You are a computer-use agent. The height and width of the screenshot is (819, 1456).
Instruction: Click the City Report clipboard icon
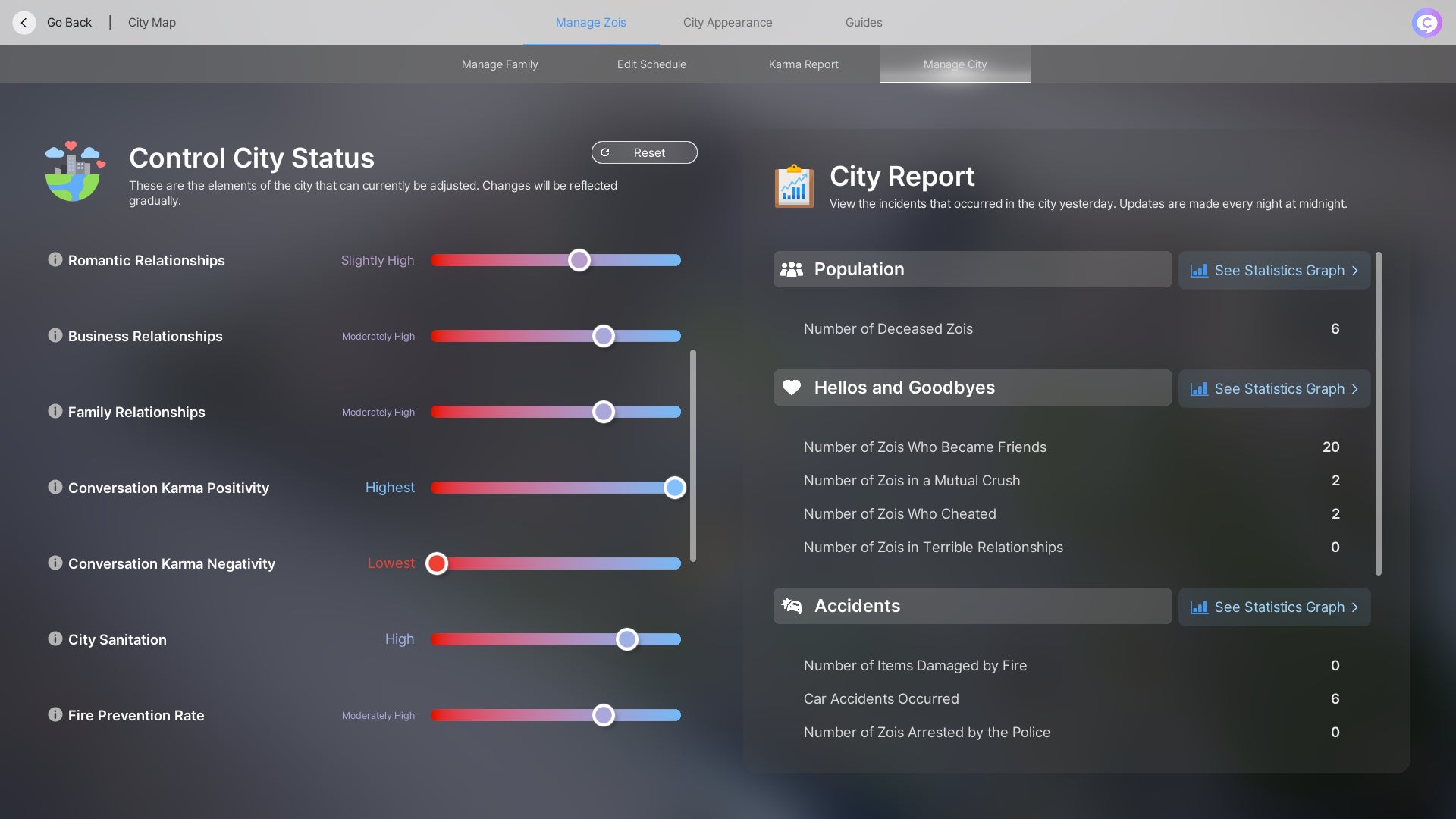pyautogui.click(x=793, y=186)
